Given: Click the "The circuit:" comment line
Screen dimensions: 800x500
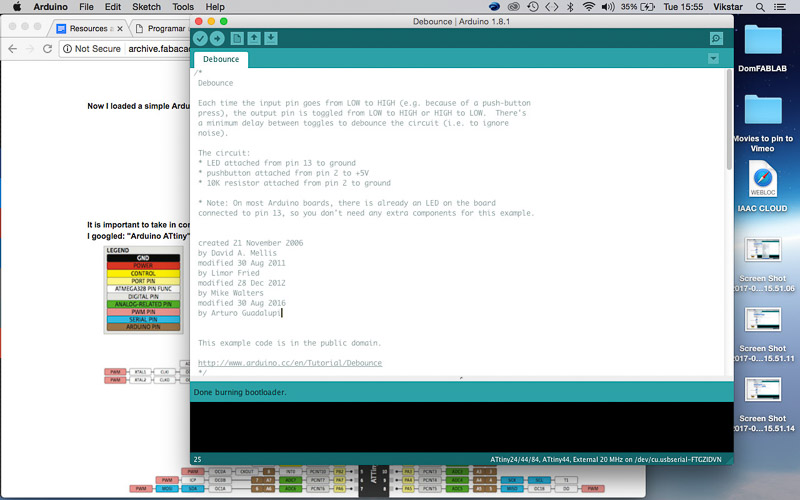Looking at the screenshot, I should [224, 153].
